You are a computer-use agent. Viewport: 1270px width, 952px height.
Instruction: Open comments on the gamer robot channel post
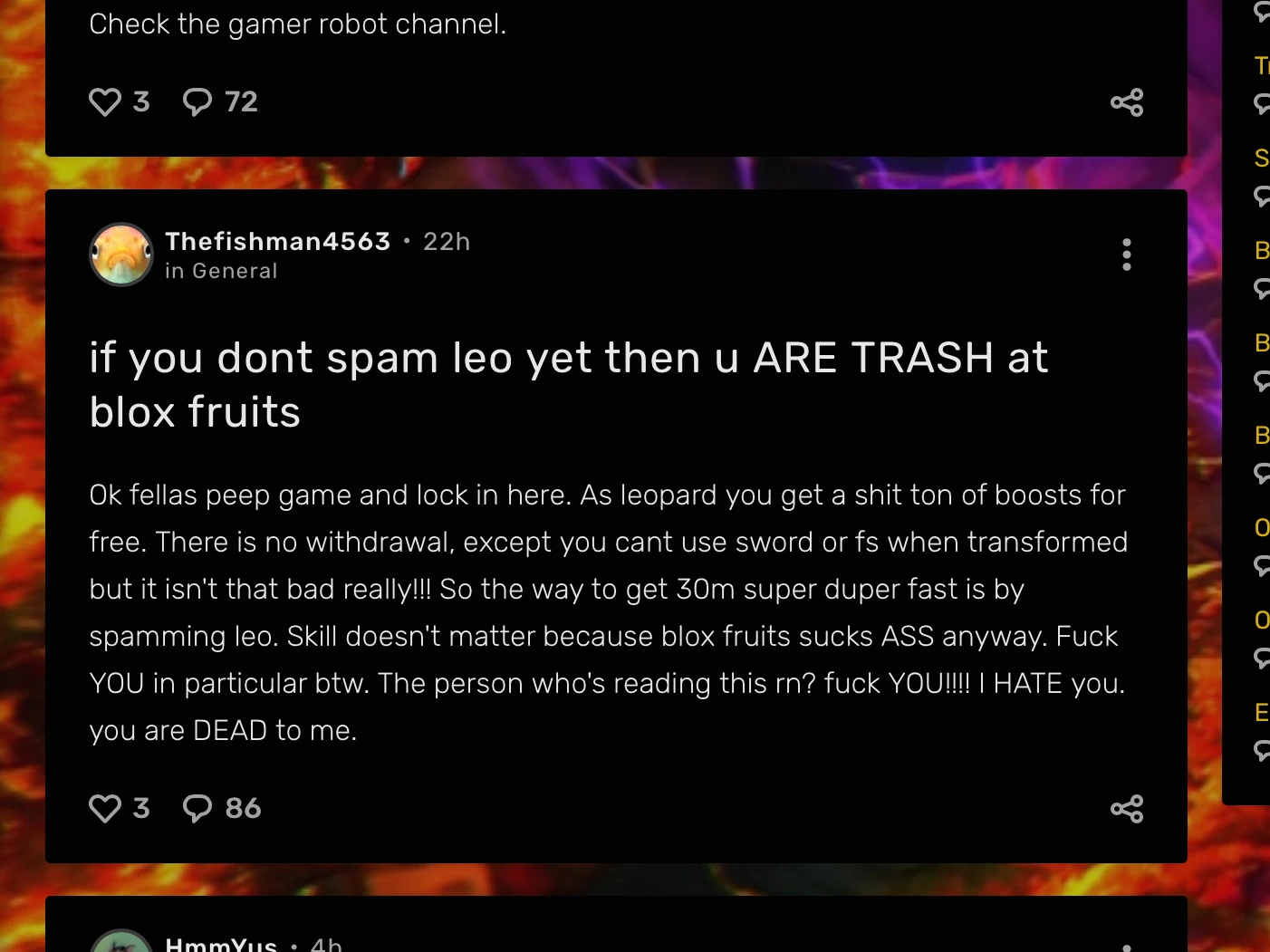click(x=197, y=101)
